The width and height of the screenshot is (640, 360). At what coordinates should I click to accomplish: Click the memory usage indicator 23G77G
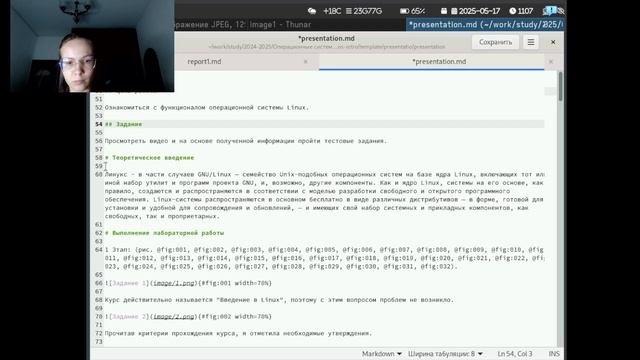[364, 11]
